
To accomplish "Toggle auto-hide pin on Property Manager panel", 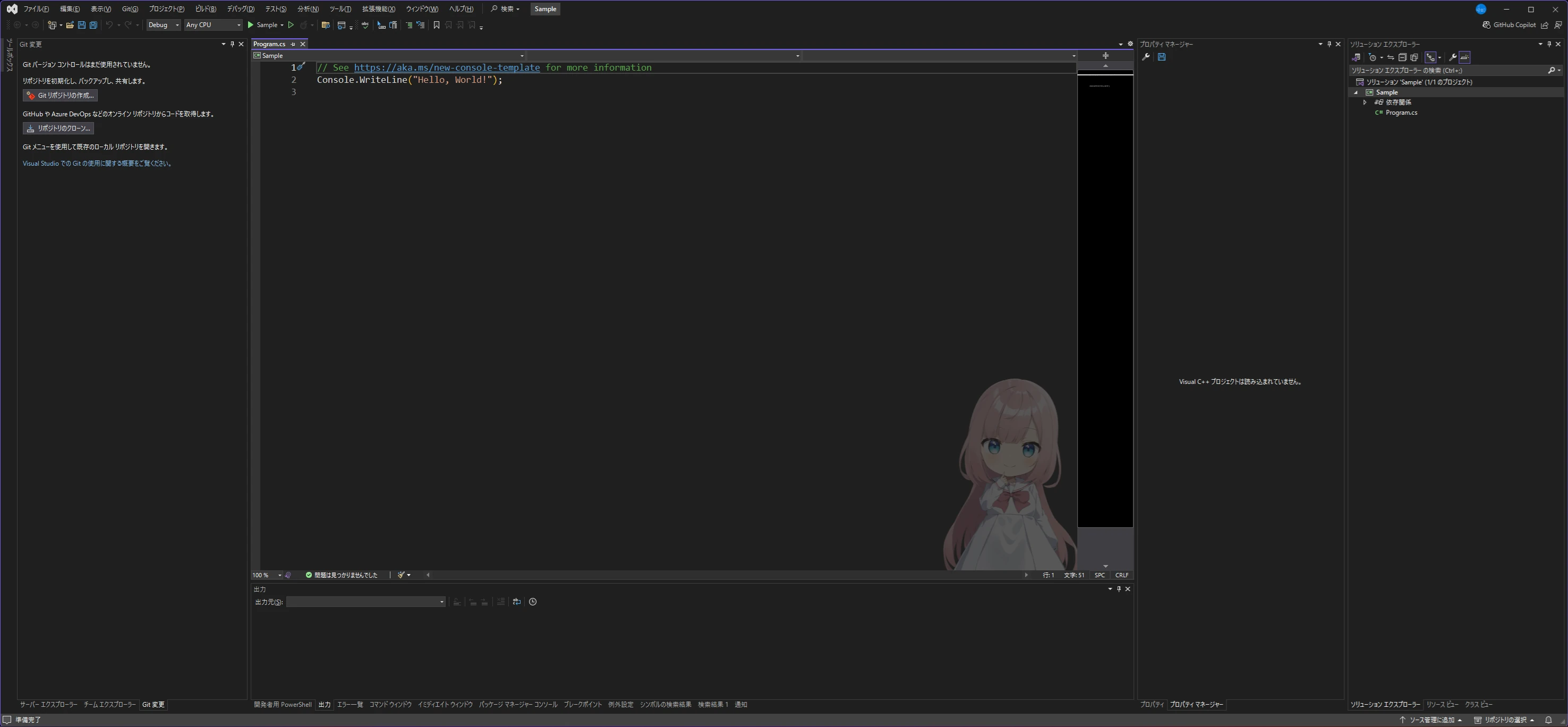I will [x=1329, y=44].
